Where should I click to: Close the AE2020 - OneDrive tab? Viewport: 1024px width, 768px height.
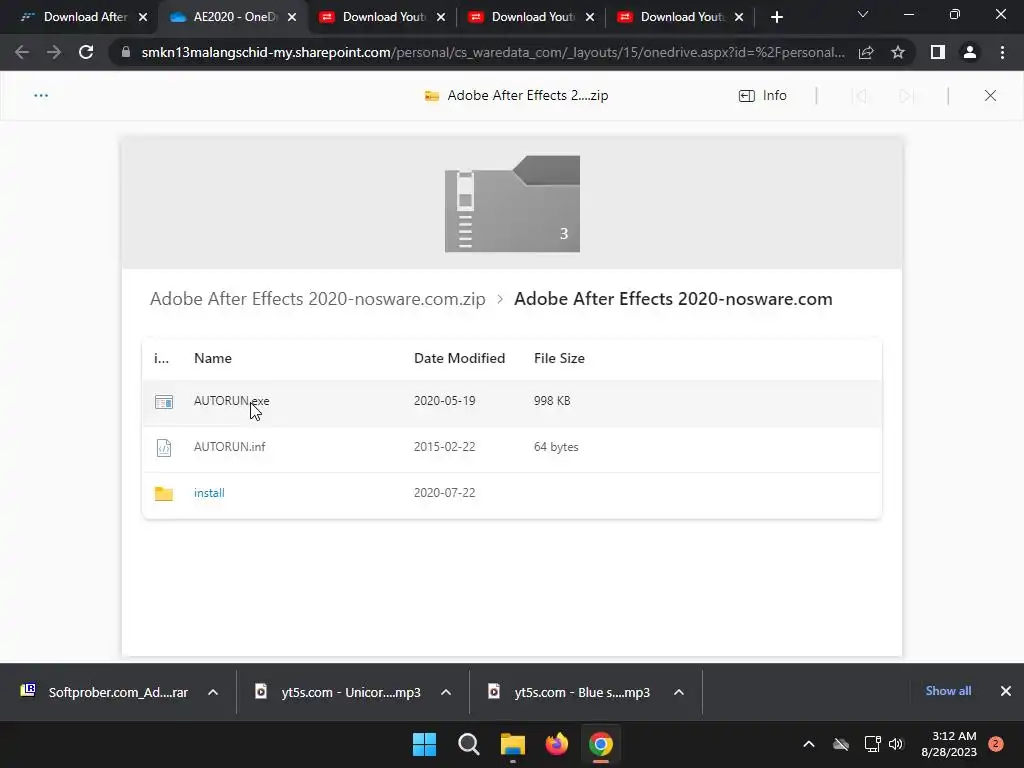click(292, 18)
